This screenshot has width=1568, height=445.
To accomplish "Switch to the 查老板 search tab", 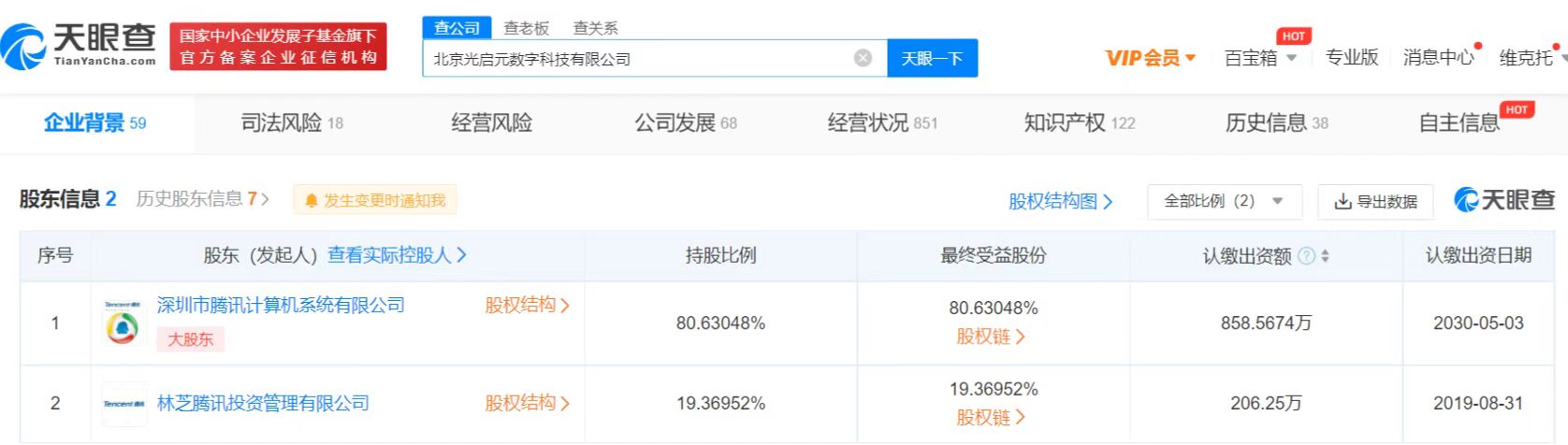I will click(x=527, y=28).
